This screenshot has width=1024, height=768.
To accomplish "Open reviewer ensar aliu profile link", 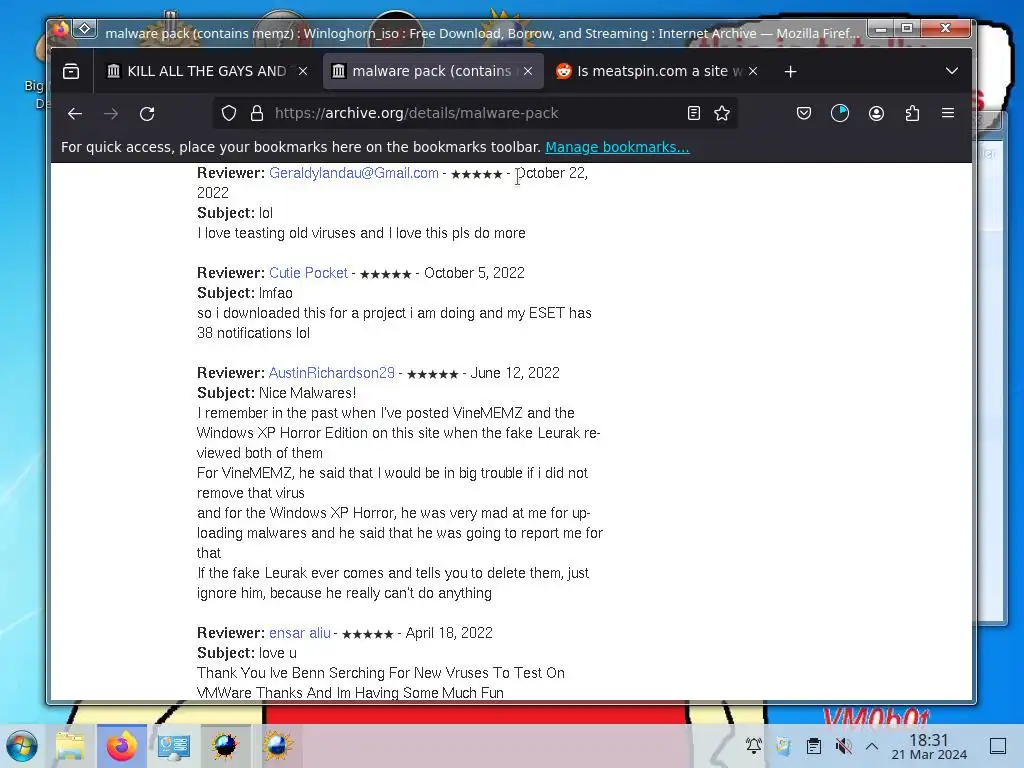I will (x=300, y=633).
